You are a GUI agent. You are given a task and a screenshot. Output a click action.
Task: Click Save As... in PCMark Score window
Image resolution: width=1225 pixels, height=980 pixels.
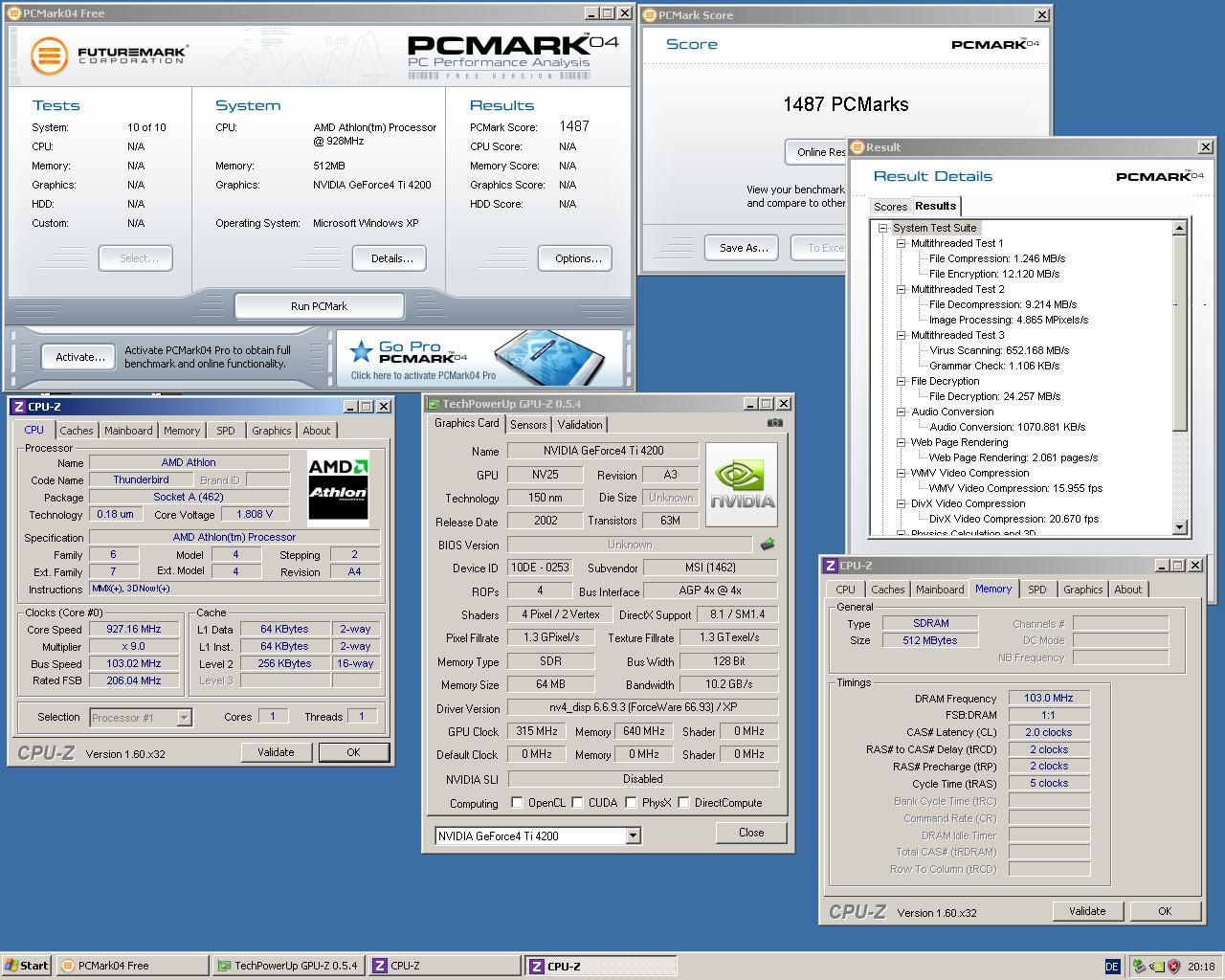(744, 248)
